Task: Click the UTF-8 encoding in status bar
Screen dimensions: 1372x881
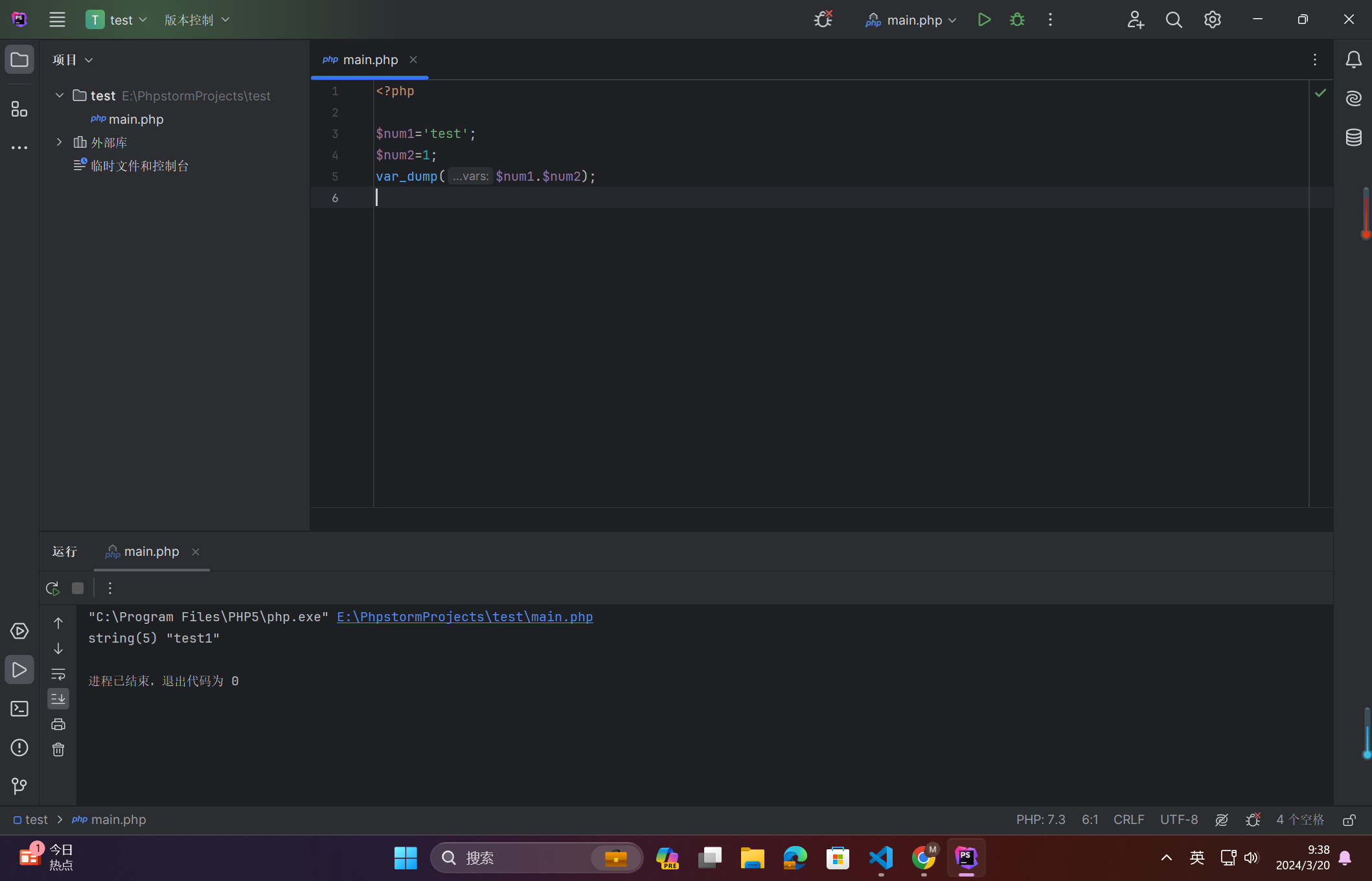Action: pos(1178,819)
